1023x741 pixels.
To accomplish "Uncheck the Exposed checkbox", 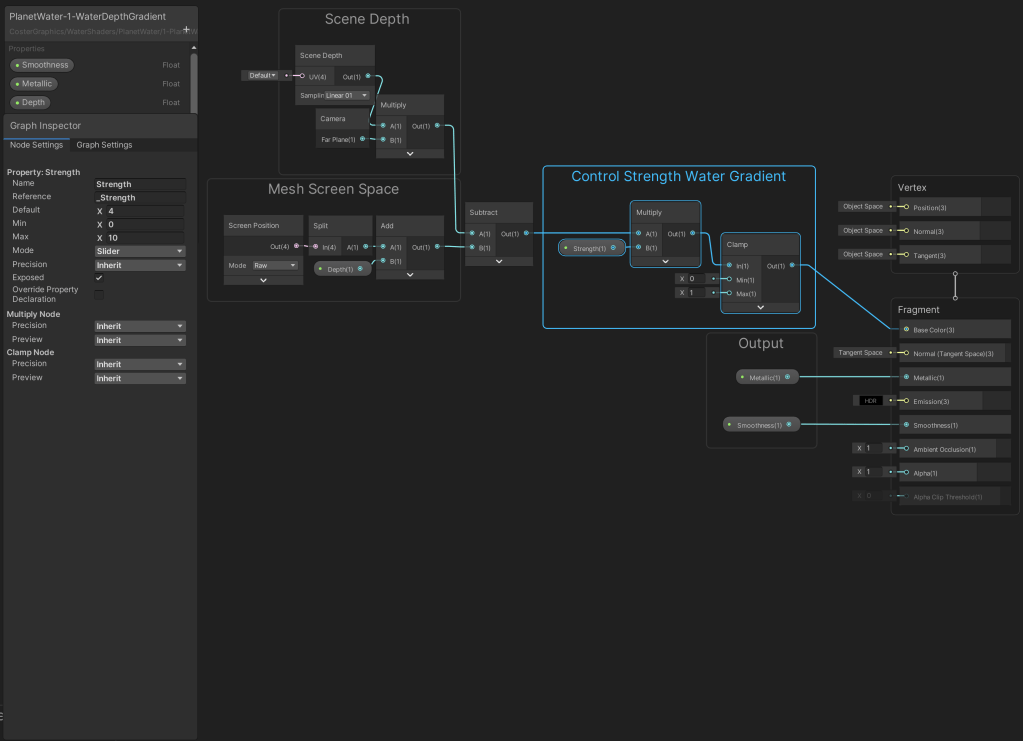I will coord(98,278).
